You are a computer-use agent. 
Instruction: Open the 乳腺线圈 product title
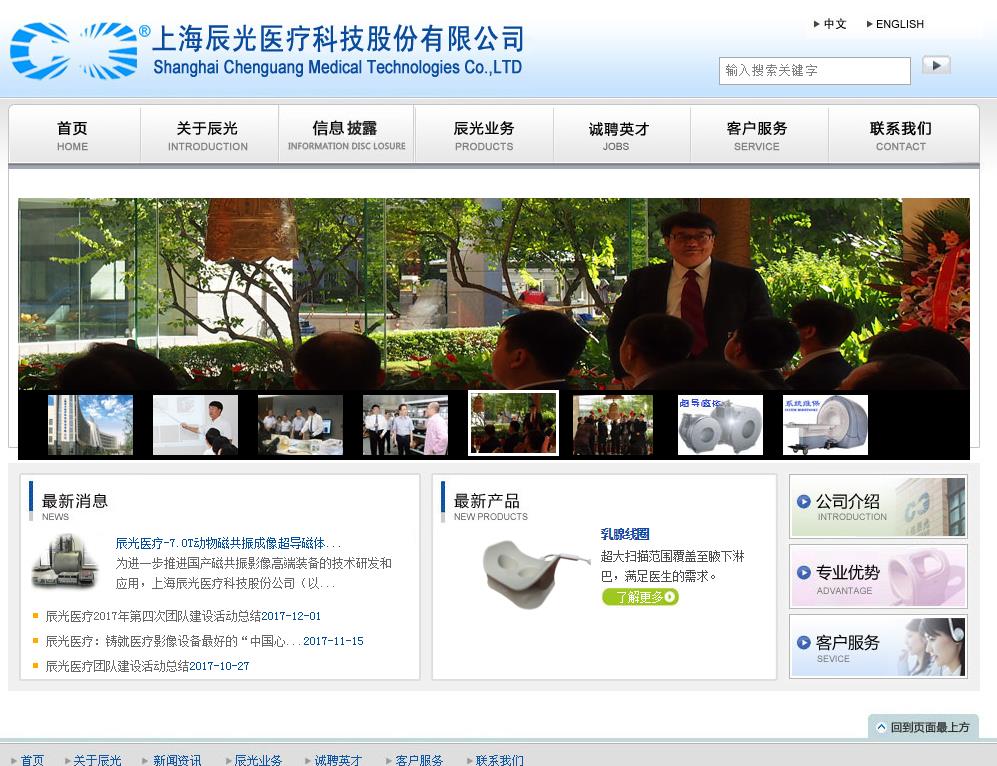pos(624,534)
